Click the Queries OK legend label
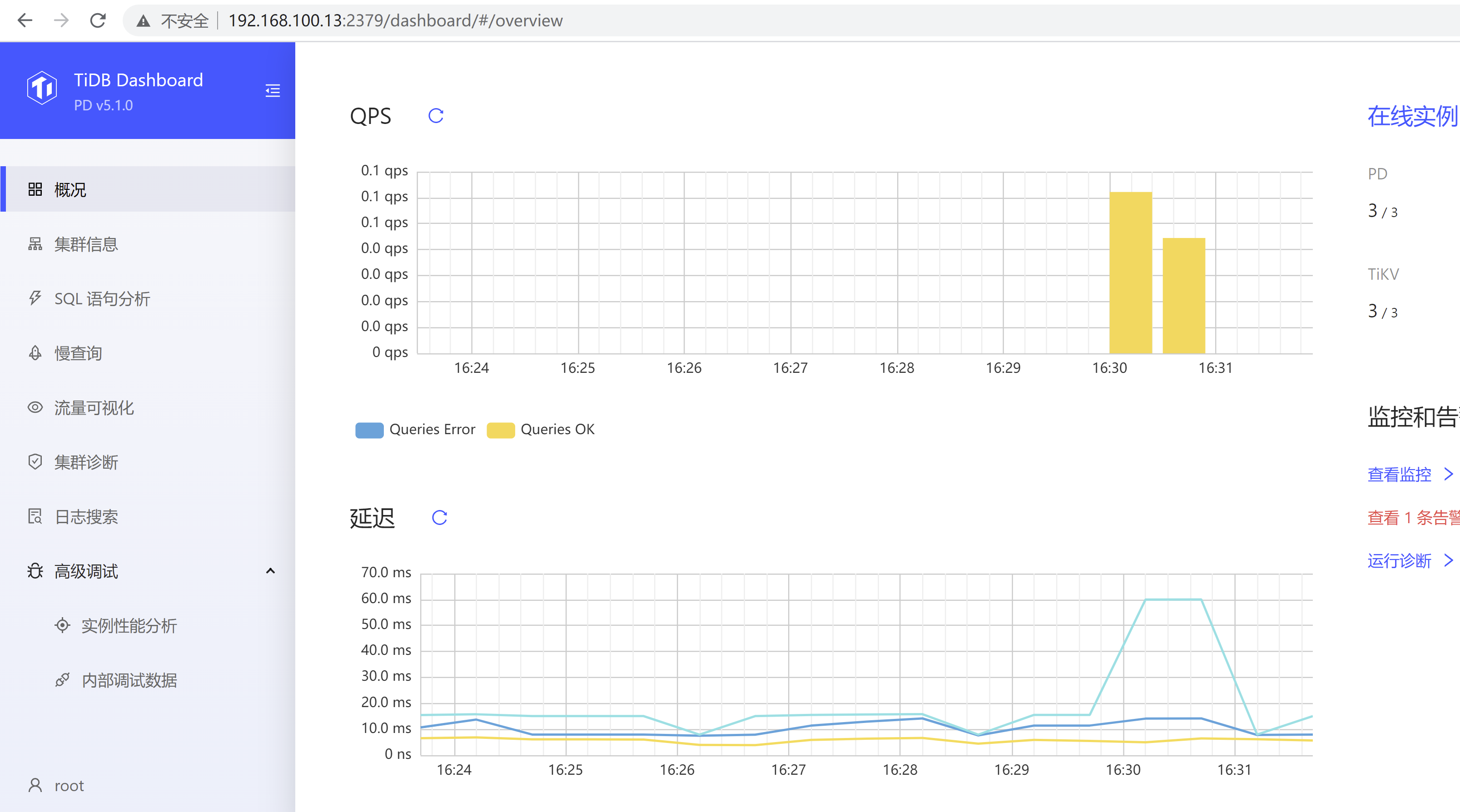Screen dimensions: 1460x812 [x=558, y=430]
